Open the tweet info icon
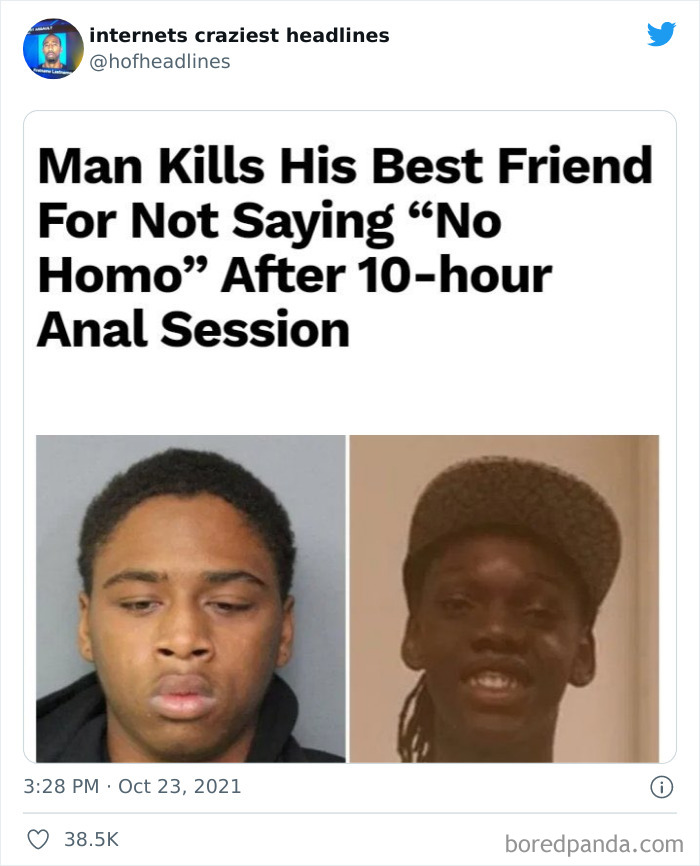 click(x=661, y=787)
